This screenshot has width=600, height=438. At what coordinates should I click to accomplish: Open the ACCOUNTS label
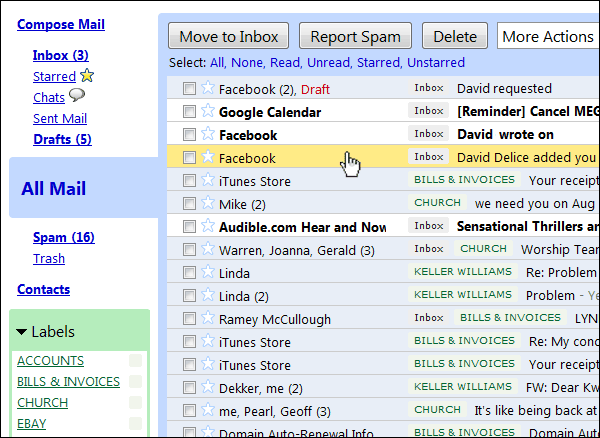coord(51,361)
